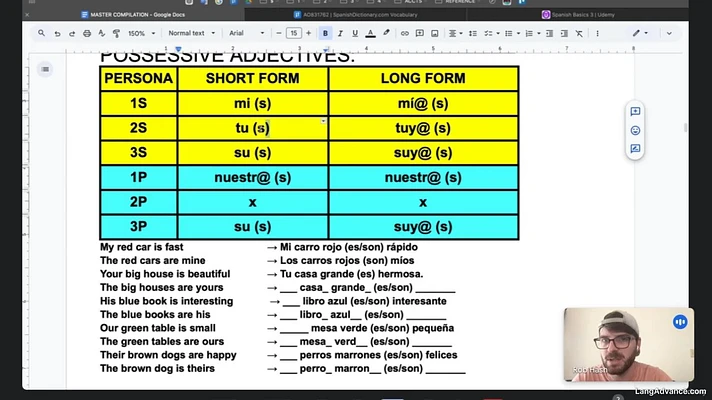Viewport: 712px width, 400px height.
Task: Open the table cell dropdown arrow
Action: pos(323,121)
